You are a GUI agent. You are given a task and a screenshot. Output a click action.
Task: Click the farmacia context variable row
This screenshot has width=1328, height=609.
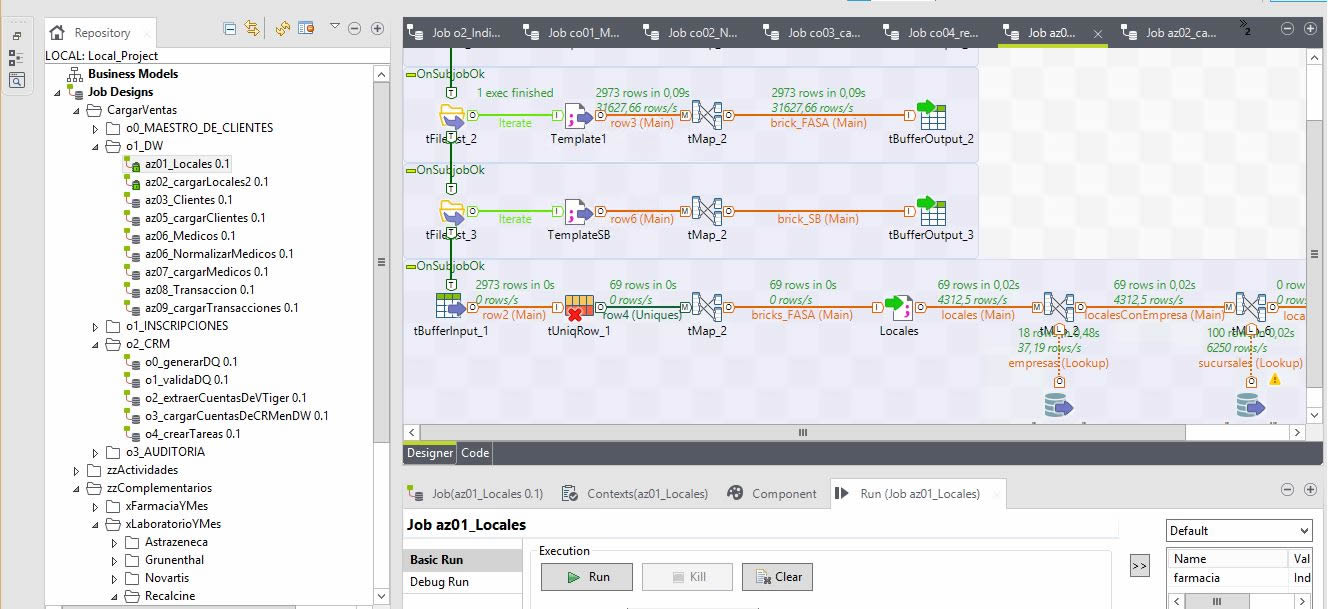1239,578
